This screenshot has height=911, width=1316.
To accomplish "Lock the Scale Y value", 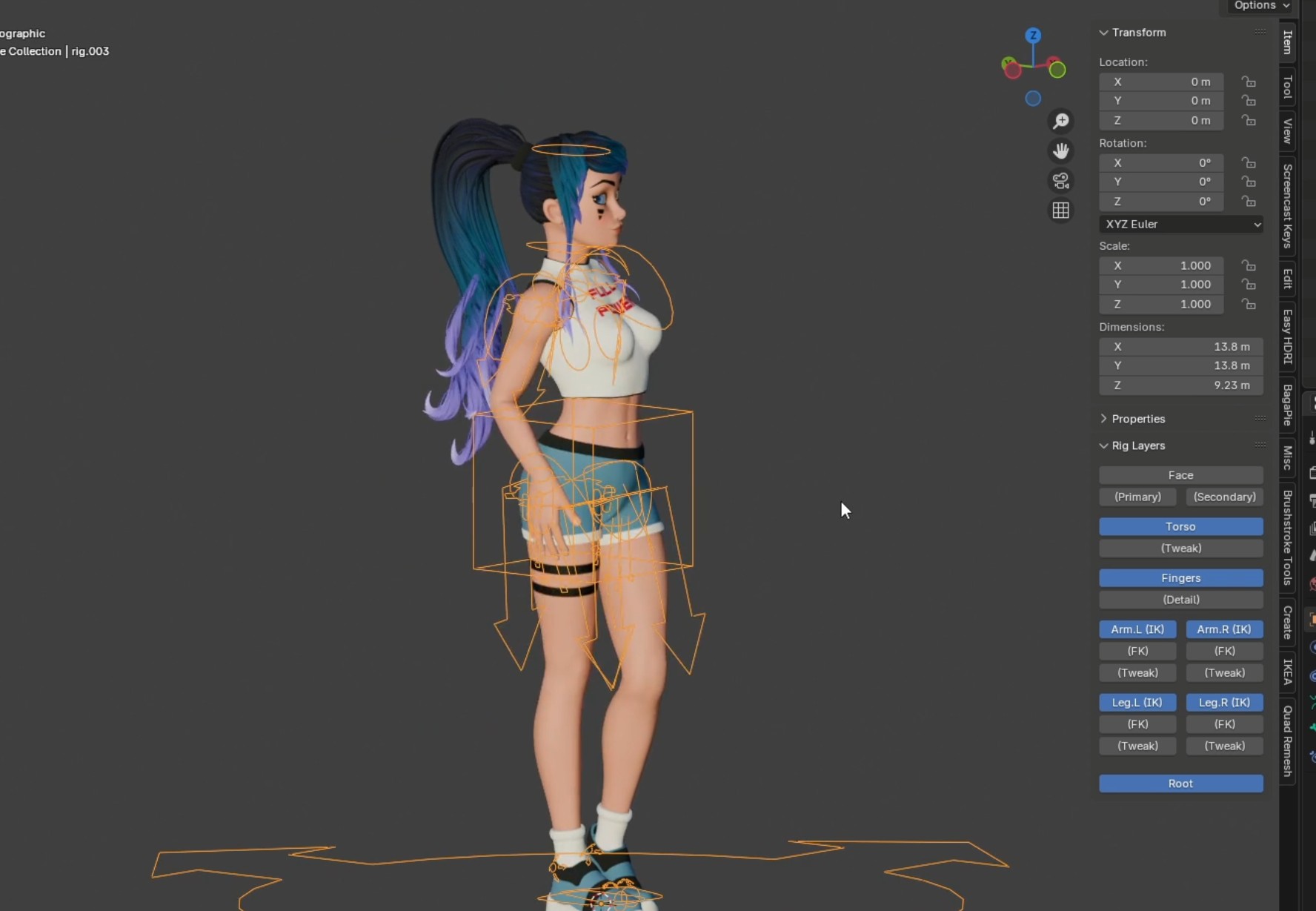I will (1249, 285).
